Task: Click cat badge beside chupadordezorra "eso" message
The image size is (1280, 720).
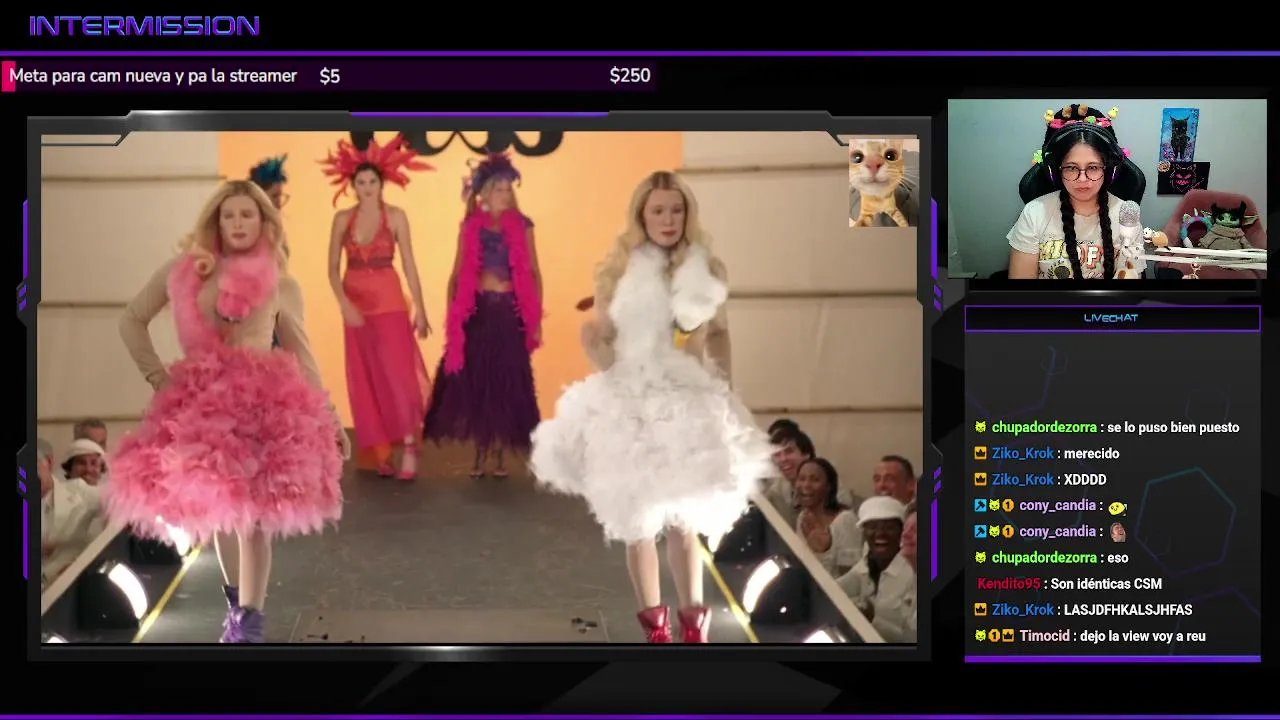Action: click(981, 558)
